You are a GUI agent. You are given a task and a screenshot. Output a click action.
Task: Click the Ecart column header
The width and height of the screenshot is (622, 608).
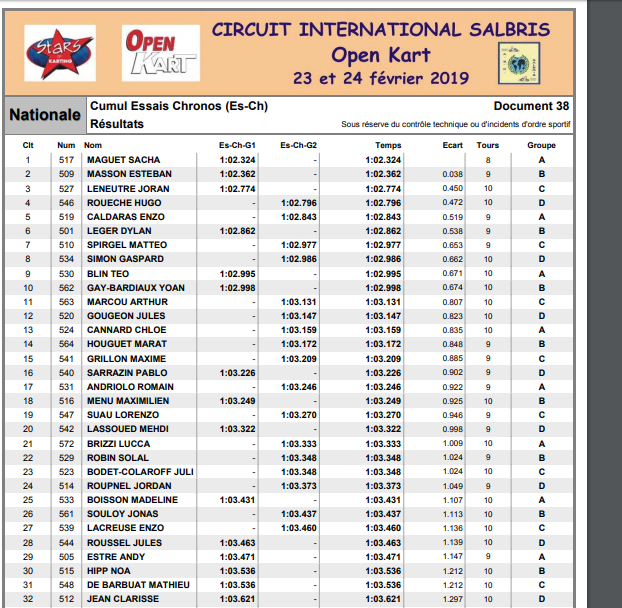coord(452,145)
